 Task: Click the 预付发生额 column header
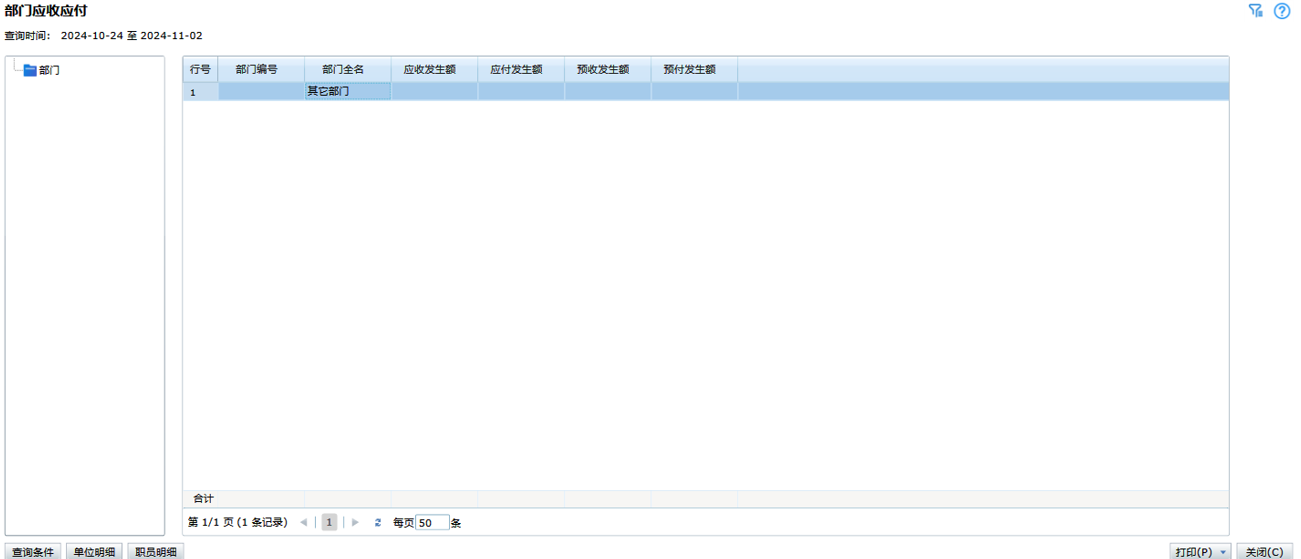pyautogui.click(x=690, y=70)
